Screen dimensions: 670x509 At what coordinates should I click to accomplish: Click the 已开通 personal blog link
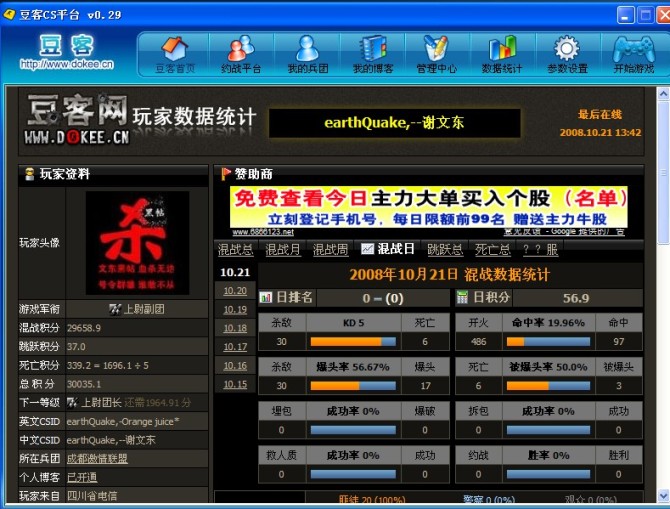coord(82,477)
